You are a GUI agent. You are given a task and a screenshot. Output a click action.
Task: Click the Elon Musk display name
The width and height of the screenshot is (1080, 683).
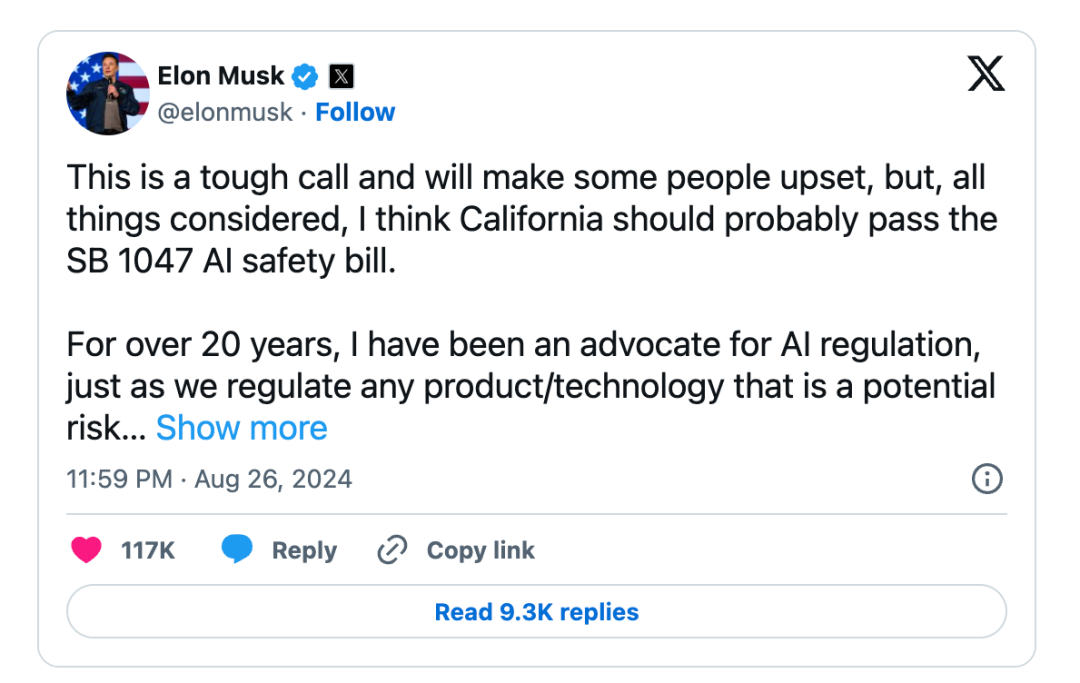point(221,76)
